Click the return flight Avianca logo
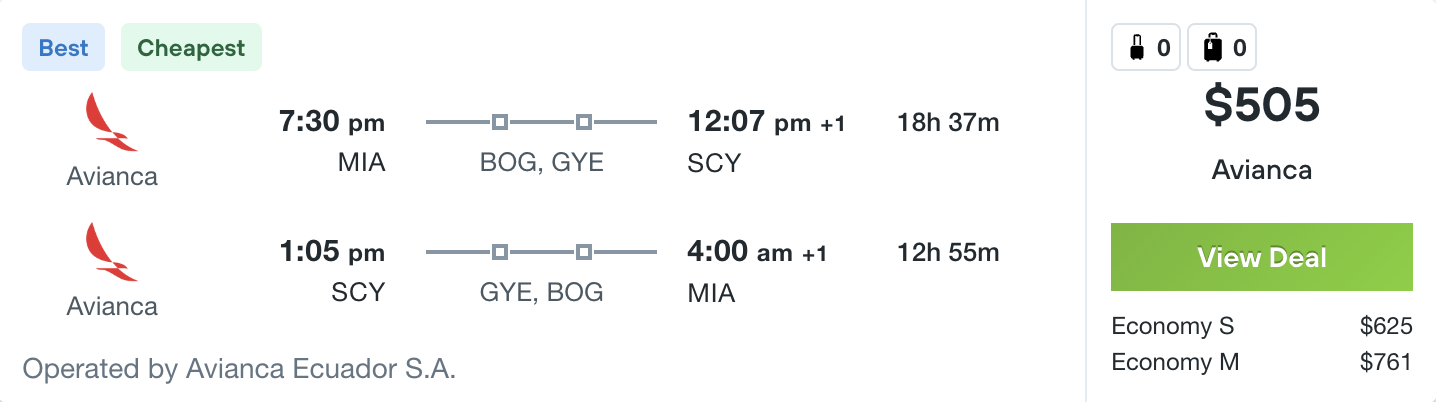Image resolution: width=1436 pixels, height=402 pixels. tap(112, 252)
